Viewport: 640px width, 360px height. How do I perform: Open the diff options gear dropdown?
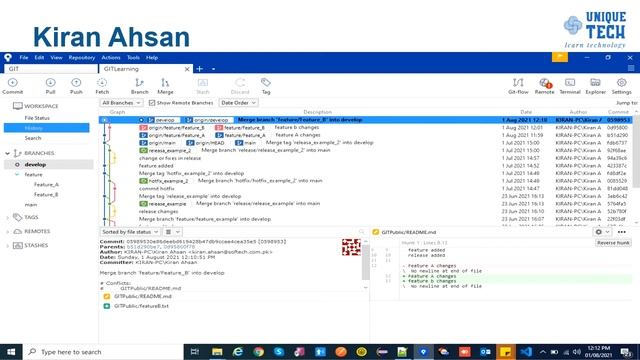(x=602, y=232)
